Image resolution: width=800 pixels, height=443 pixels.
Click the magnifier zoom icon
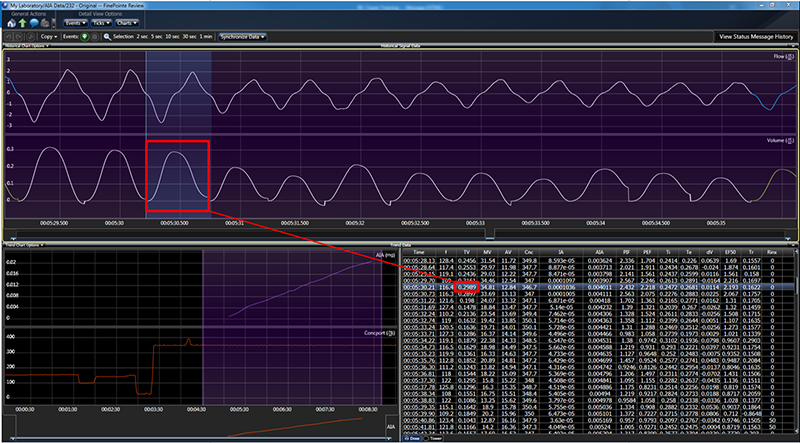pos(107,37)
